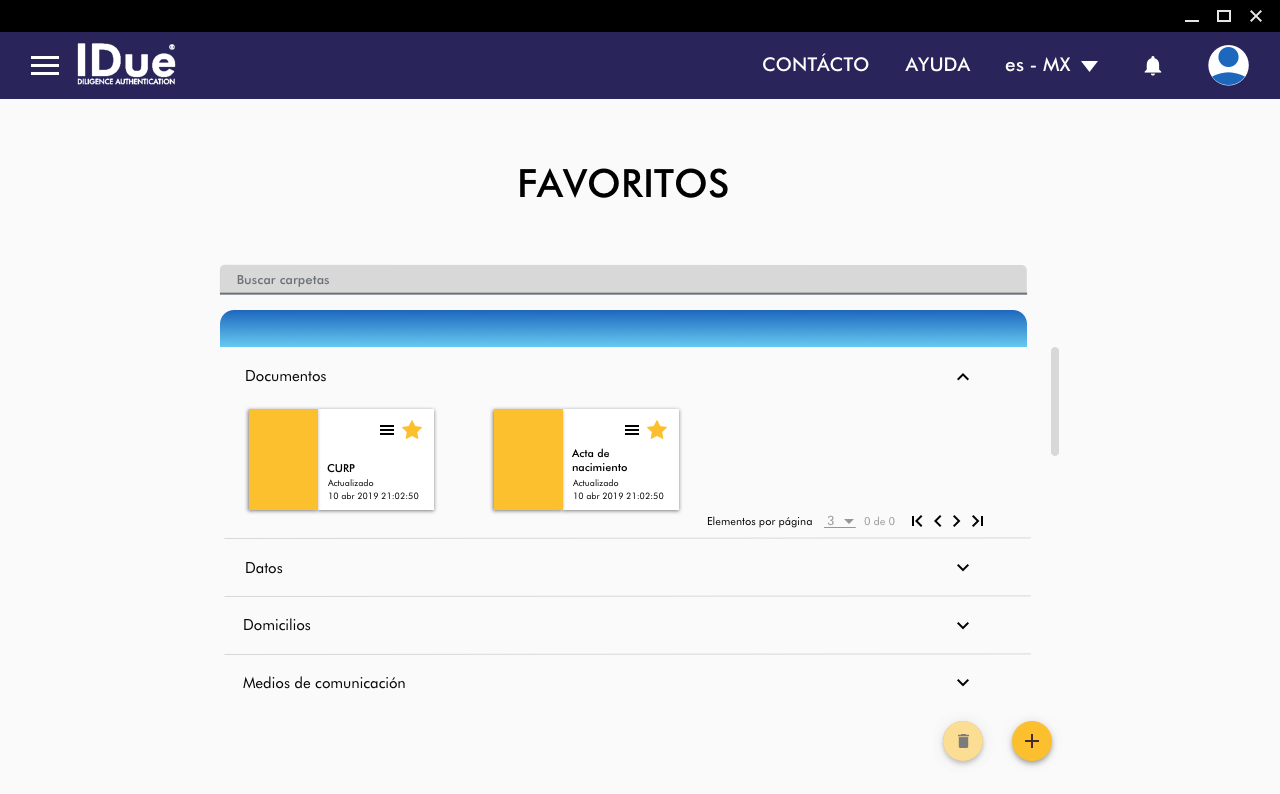
Task: Go to the last page of results
Action: pyautogui.click(x=978, y=521)
